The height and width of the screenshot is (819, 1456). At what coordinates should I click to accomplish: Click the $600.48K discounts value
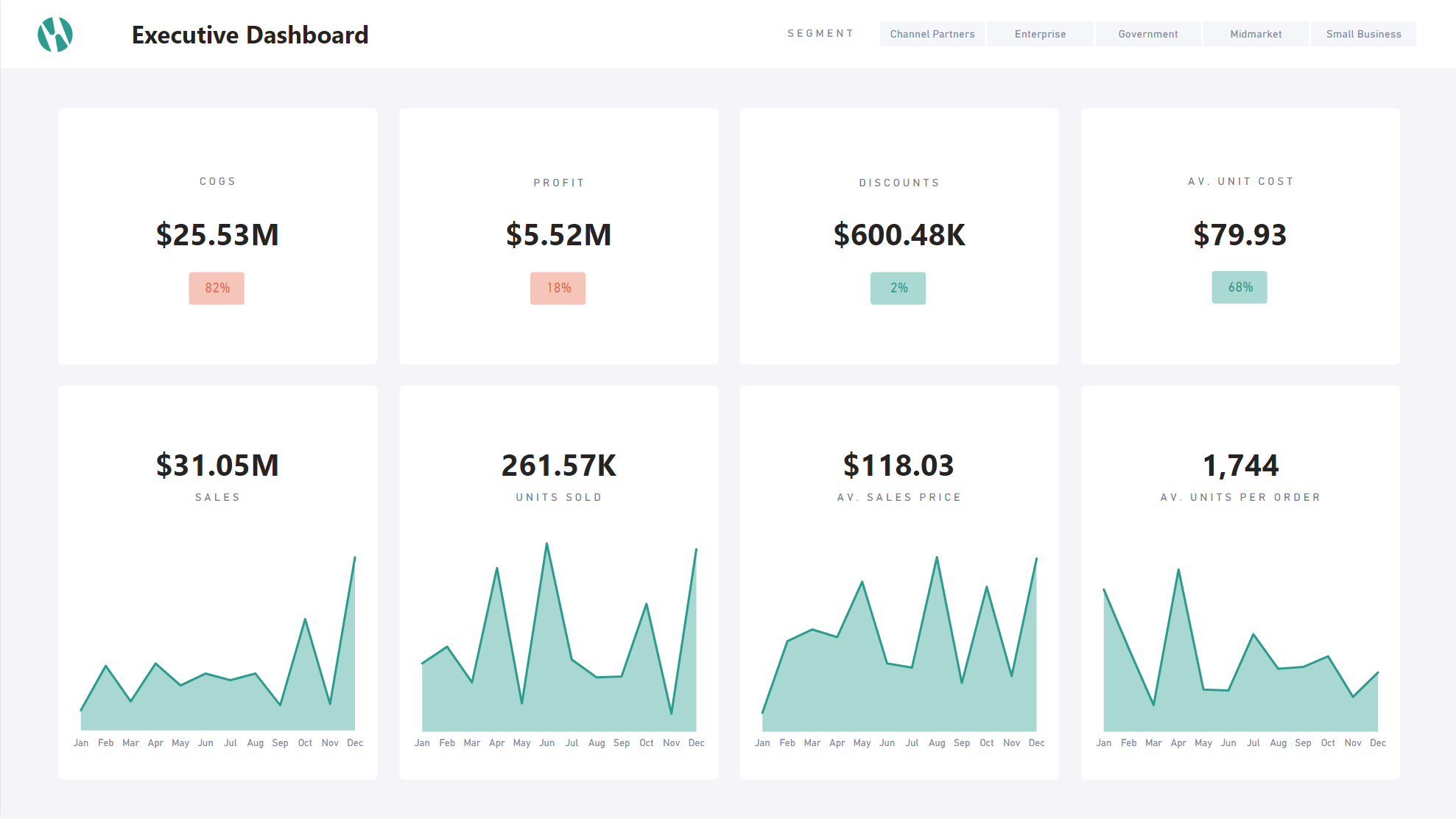pyautogui.click(x=899, y=235)
